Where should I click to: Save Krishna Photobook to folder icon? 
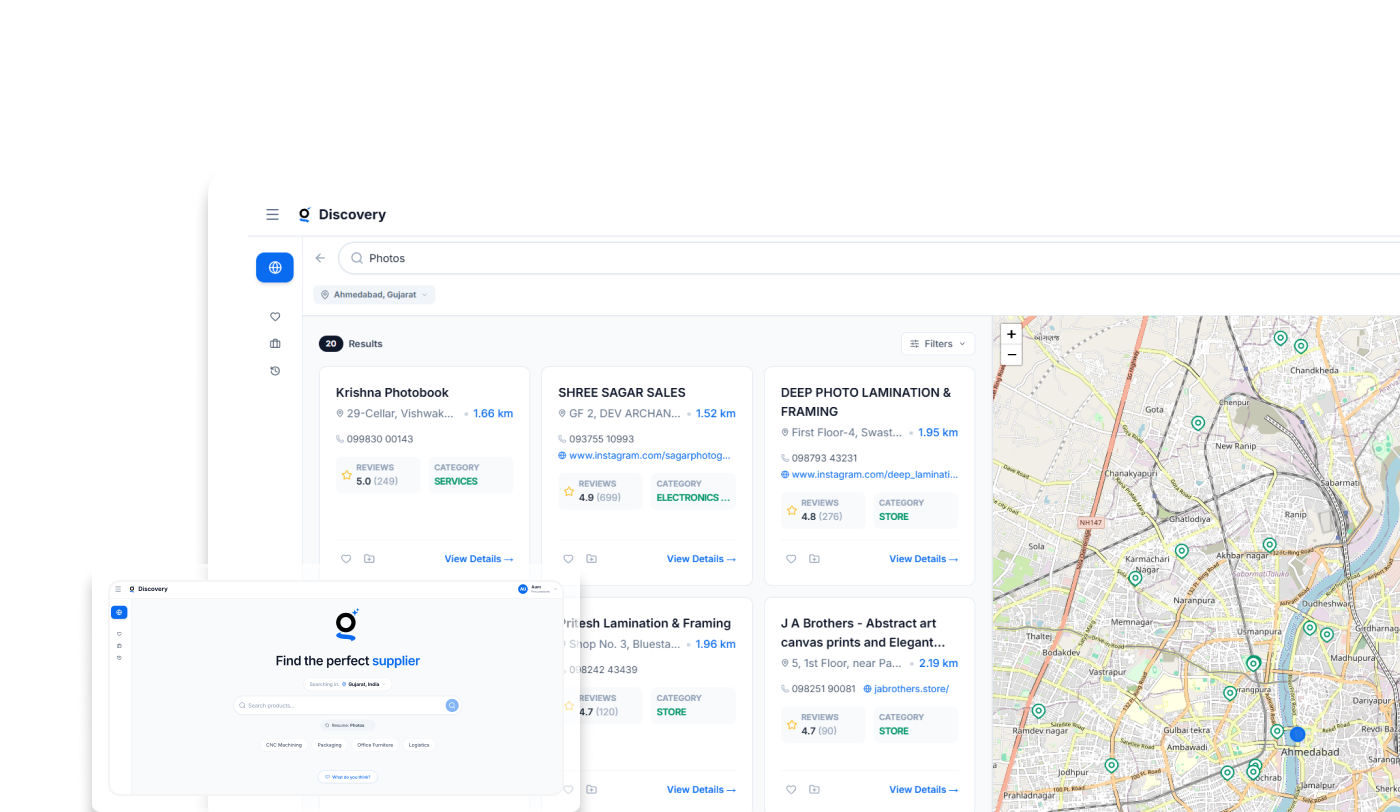369,559
